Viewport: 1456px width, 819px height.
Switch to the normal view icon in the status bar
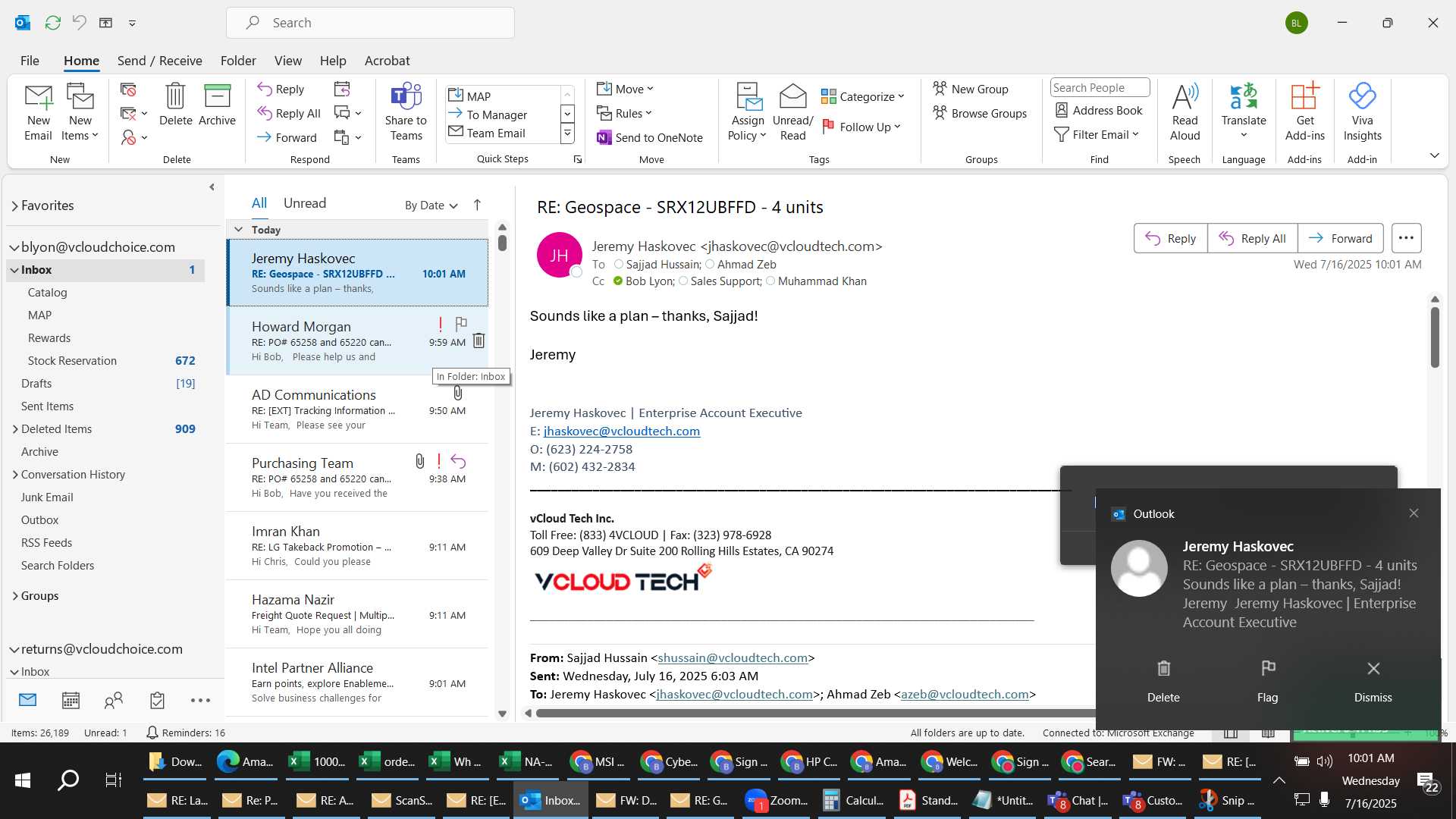click(x=1231, y=733)
